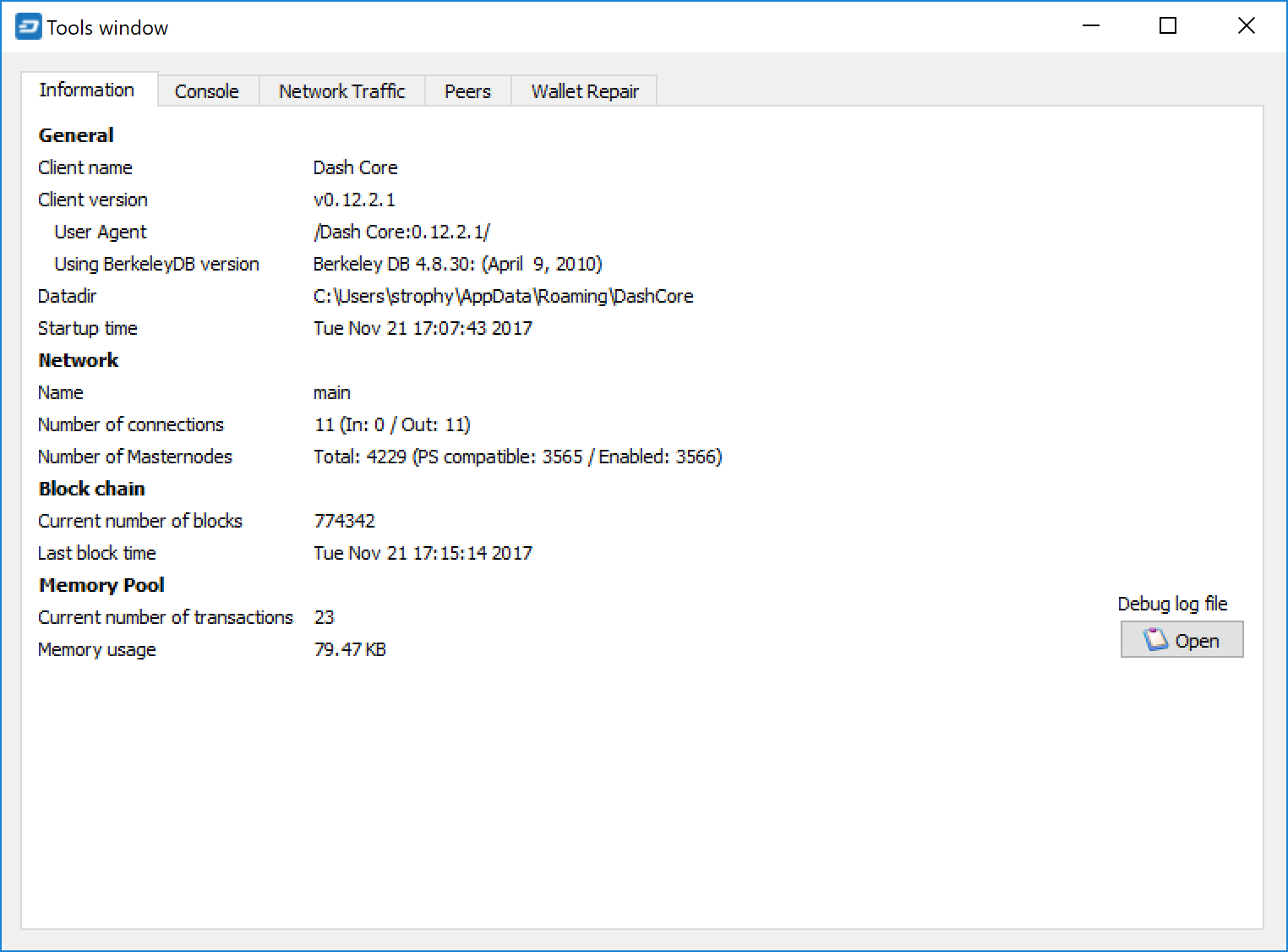Click the Network section's 'Name' label
This screenshot has width=1288, height=952.
tap(61, 392)
